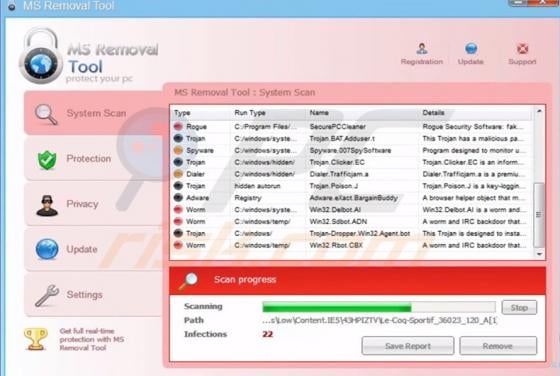Click the Save Report button

[408, 346]
